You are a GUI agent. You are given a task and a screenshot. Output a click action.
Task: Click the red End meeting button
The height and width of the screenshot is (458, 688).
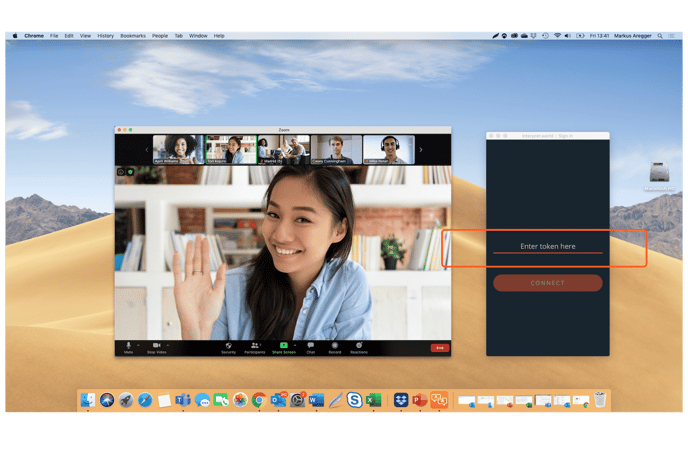click(x=440, y=348)
